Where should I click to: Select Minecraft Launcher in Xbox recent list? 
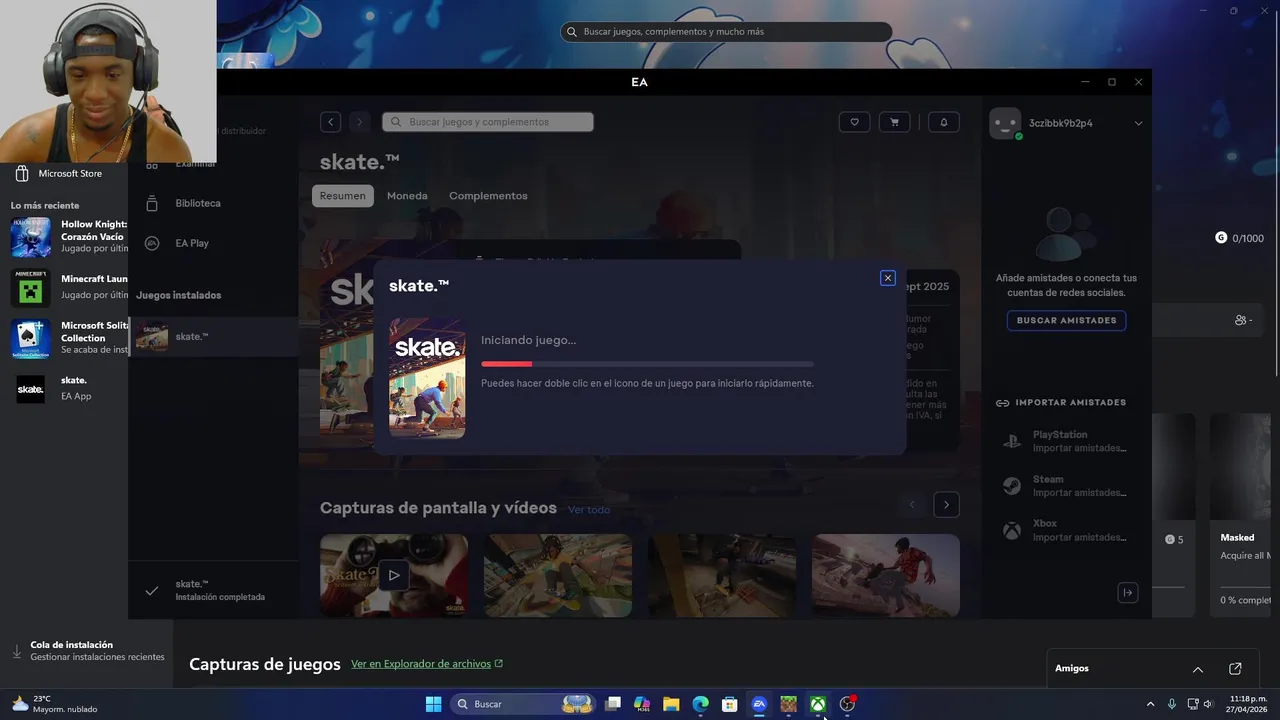tap(68, 287)
